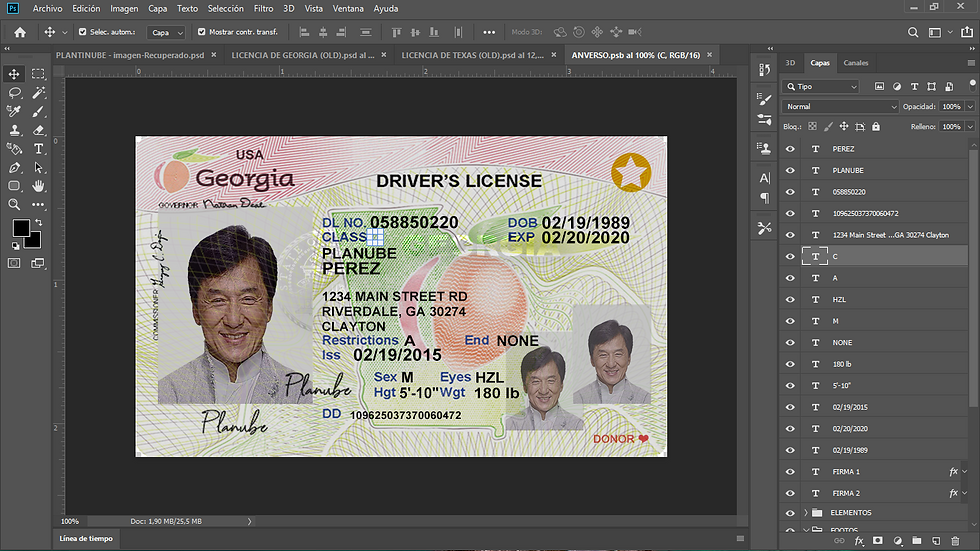Switch to the PLANTINUBE document tab
980x551 pixels.
[x=130, y=55]
